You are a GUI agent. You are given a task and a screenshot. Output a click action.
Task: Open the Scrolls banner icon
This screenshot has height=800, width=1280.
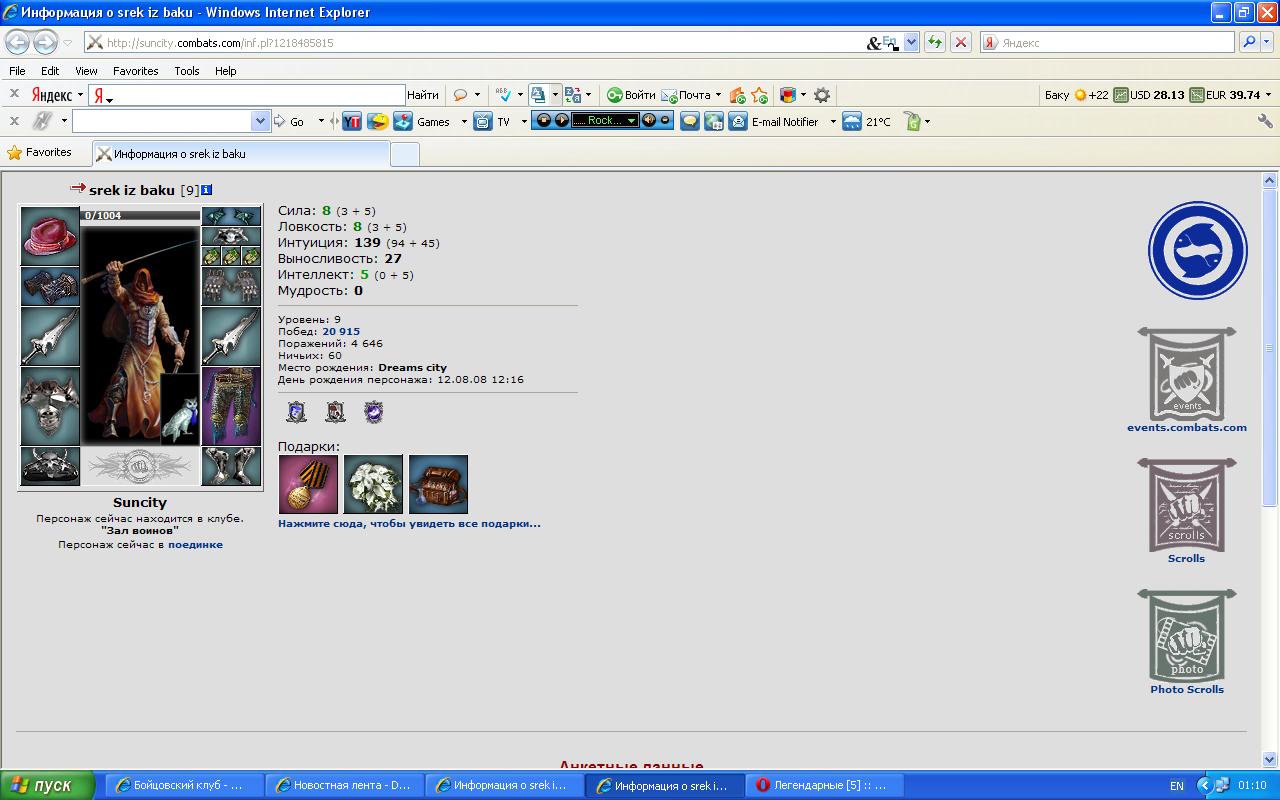pos(1187,505)
